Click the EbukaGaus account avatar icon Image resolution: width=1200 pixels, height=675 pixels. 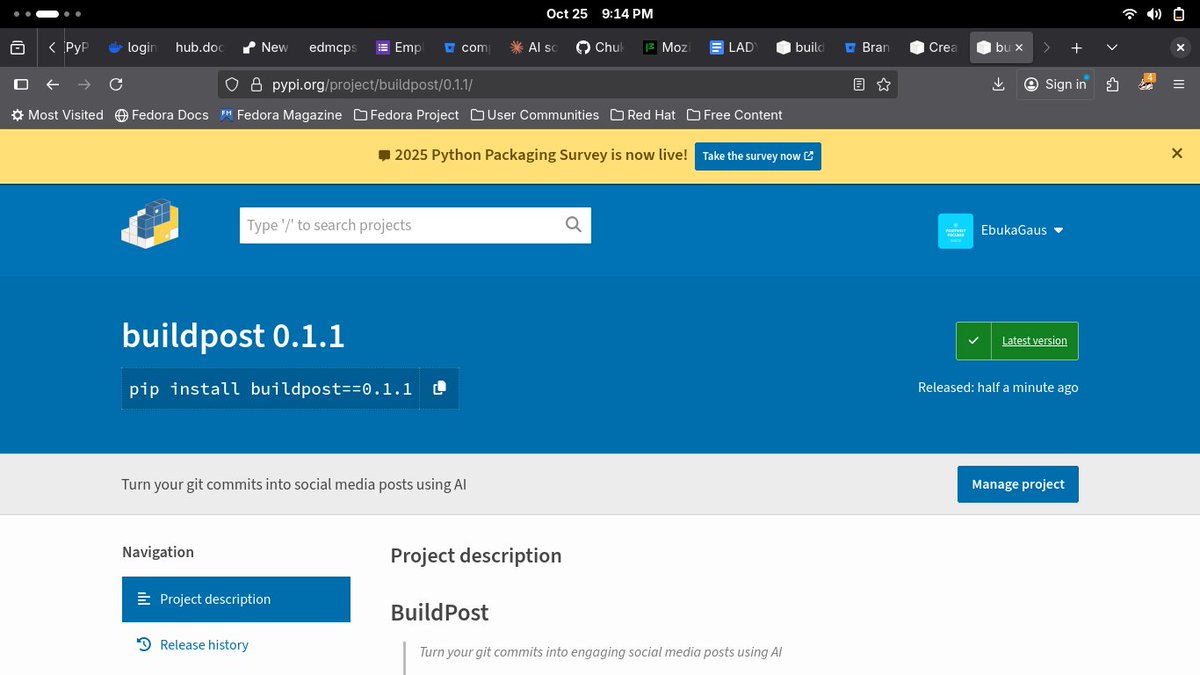click(x=955, y=229)
